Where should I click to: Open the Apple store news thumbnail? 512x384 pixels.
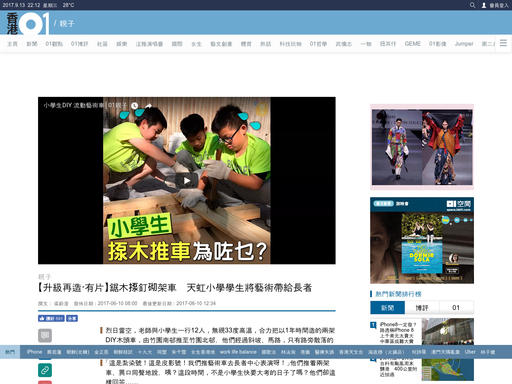tap(448, 331)
